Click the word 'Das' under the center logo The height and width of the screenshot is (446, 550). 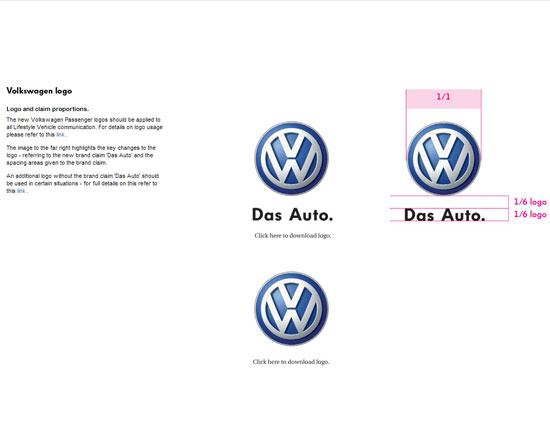267,215
